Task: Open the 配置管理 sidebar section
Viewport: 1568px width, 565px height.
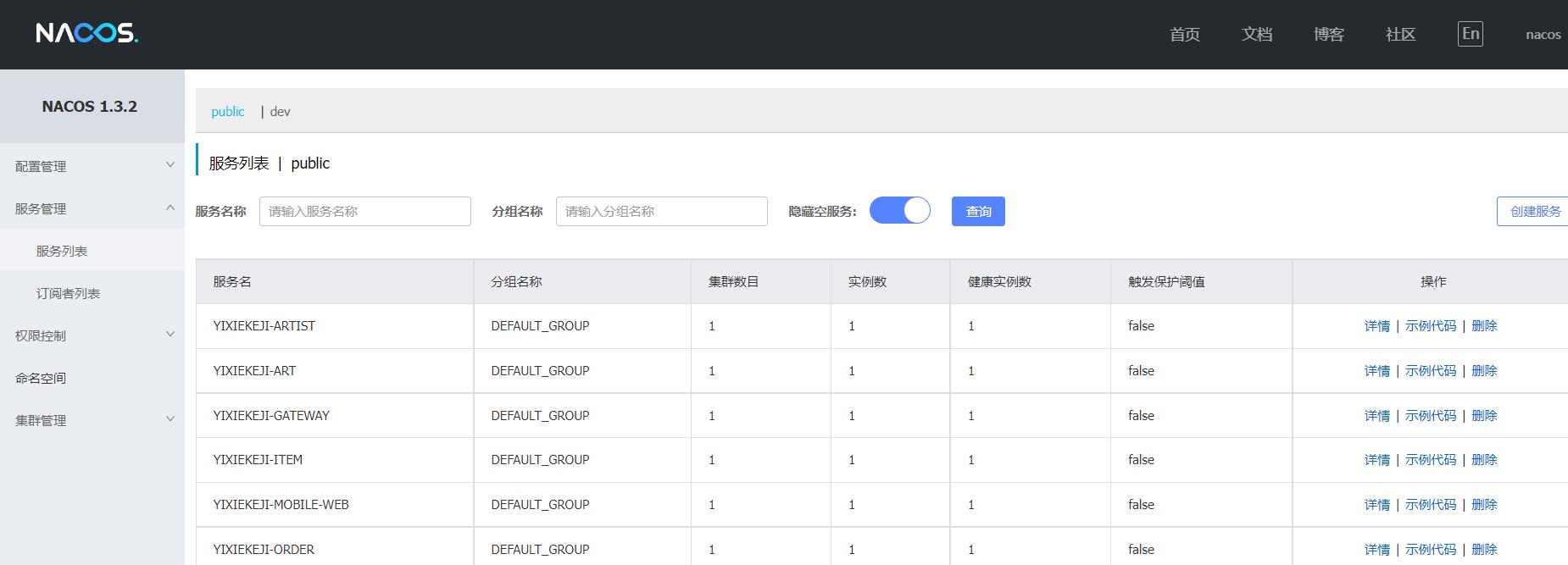Action: [x=41, y=166]
